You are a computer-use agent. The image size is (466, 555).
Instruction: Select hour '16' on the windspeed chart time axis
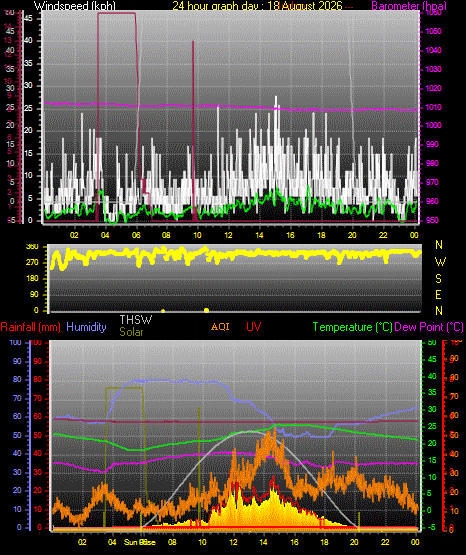(x=290, y=235)
